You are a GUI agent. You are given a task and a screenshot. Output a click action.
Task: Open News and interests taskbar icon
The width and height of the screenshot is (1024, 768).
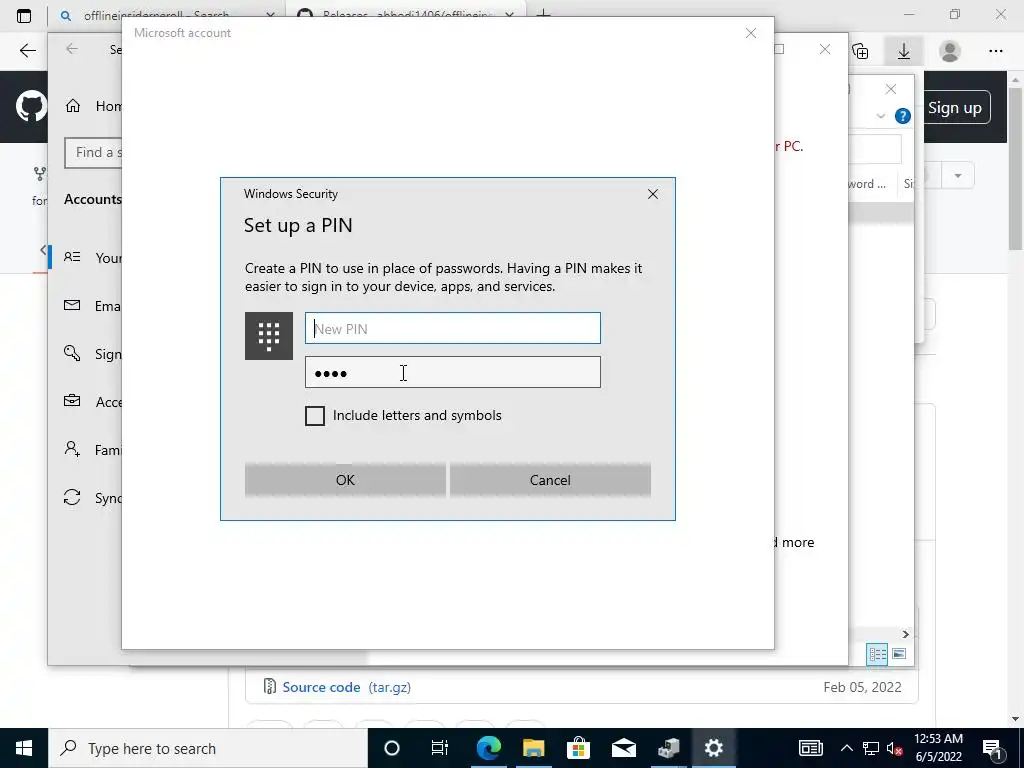810,748
